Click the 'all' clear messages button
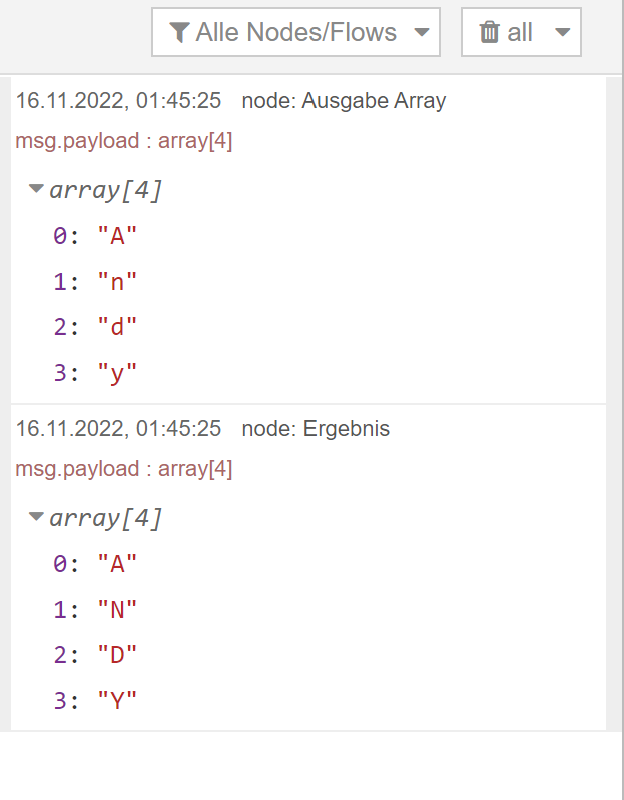Image resolution: width=624 pixels, height=800 pixels. click(x=521, y=32)
